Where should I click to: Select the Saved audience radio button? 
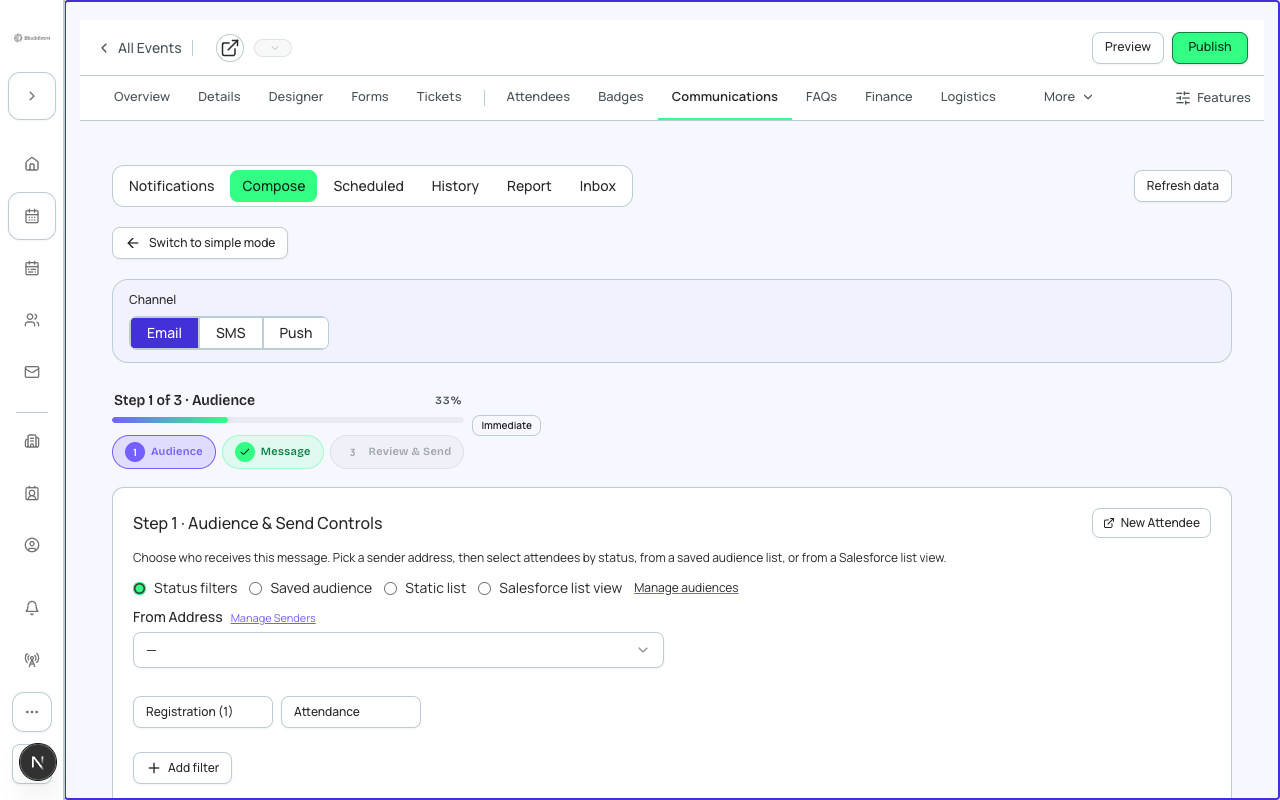pyautogui.click(x=256, y=588)
